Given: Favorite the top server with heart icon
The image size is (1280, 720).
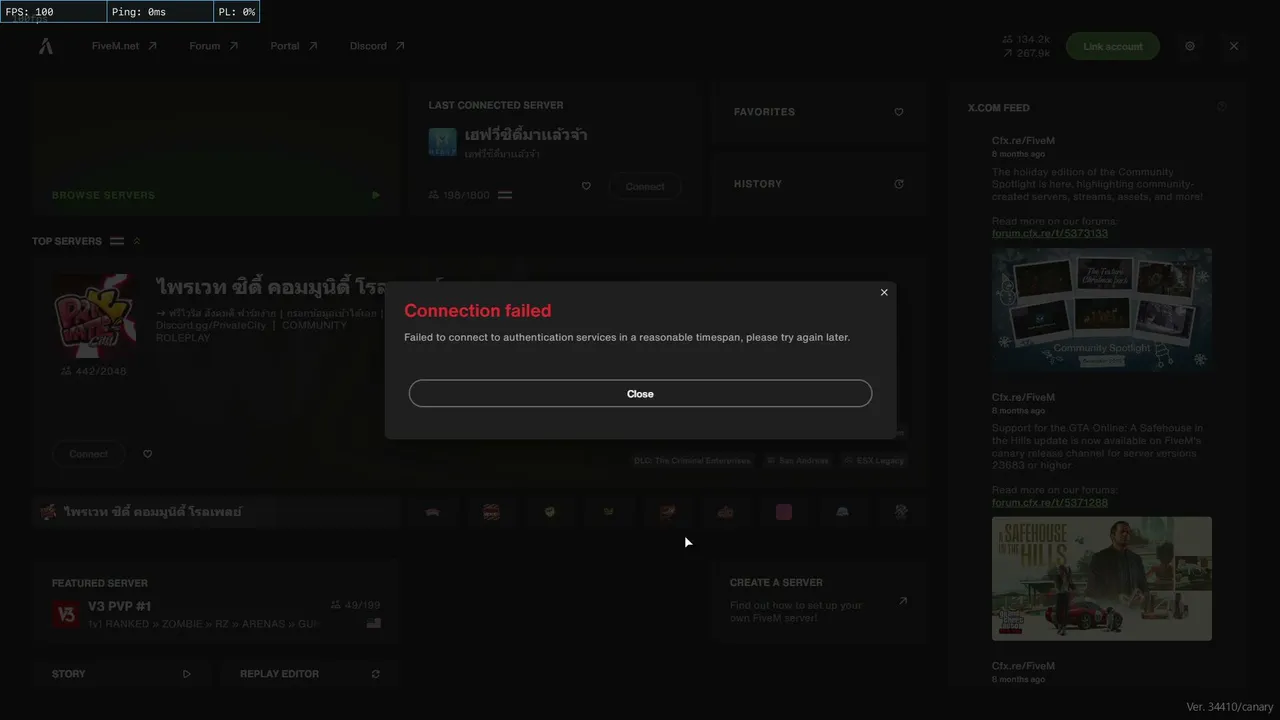Looking at the screenshot, I should point(147,454).
